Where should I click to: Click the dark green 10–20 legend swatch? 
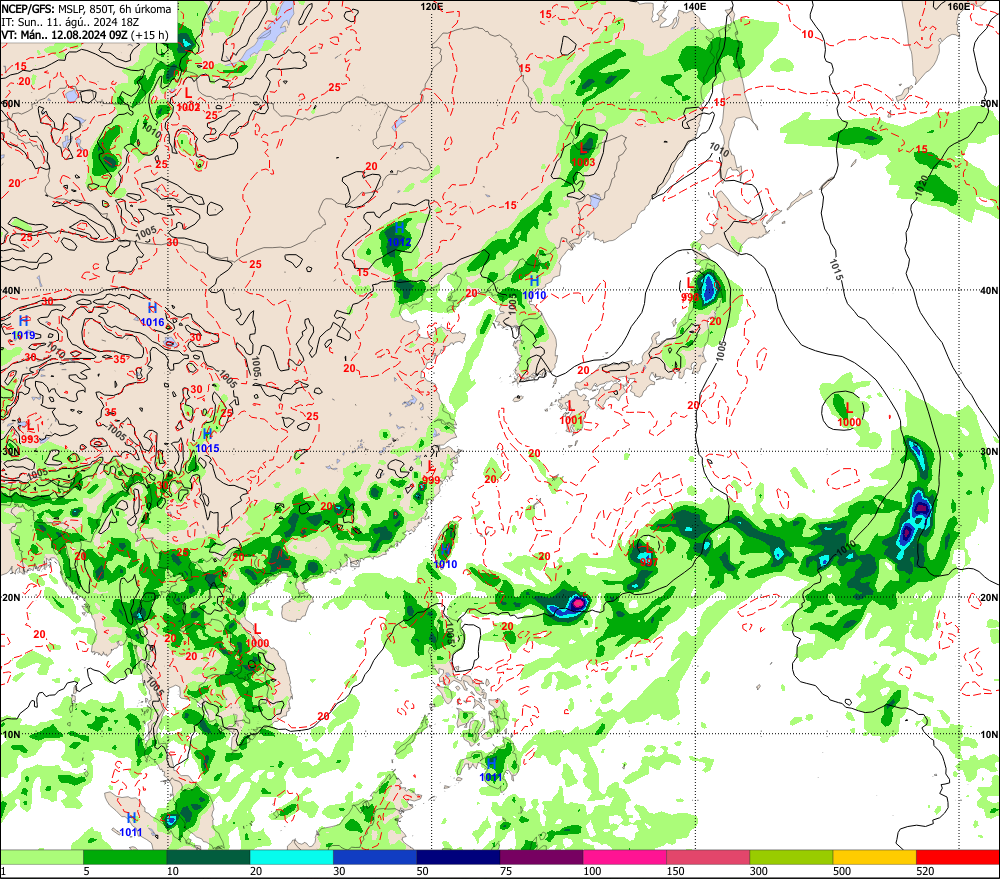(x=209, y=857)
